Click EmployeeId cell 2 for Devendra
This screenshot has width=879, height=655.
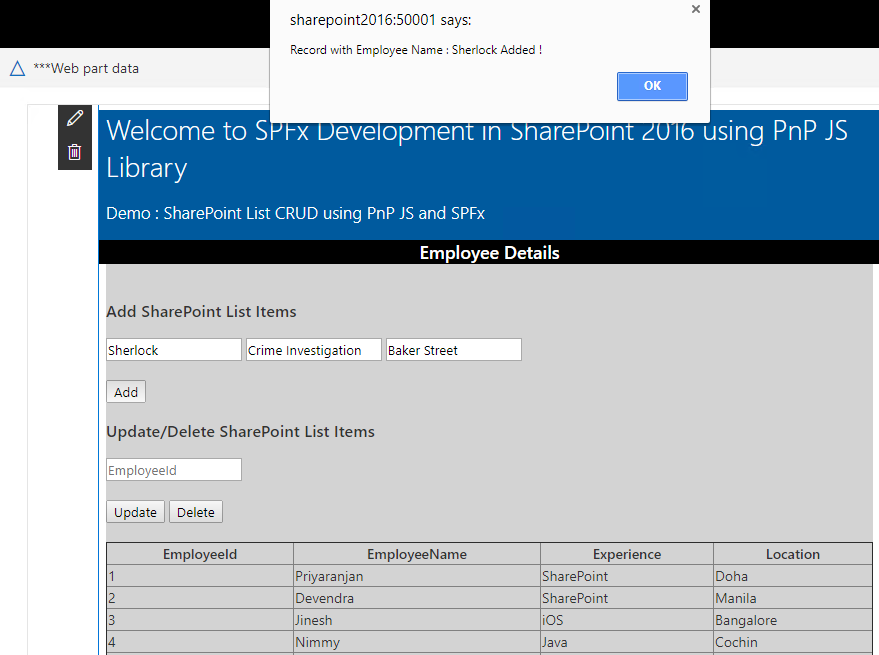pyautogui.click(x=200, y=598)
